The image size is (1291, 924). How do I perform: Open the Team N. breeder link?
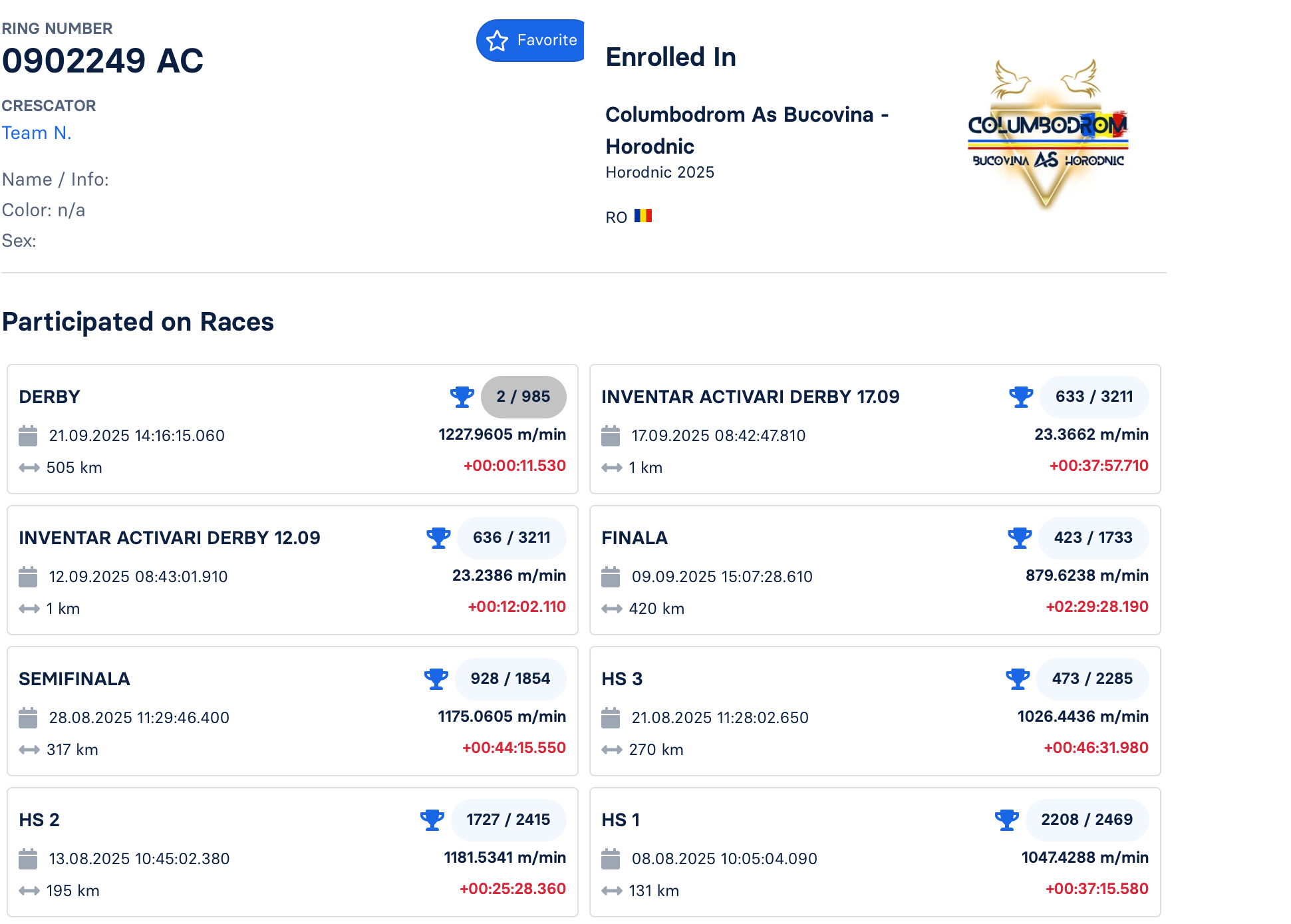pyautogui.click(x=37, y=133)
